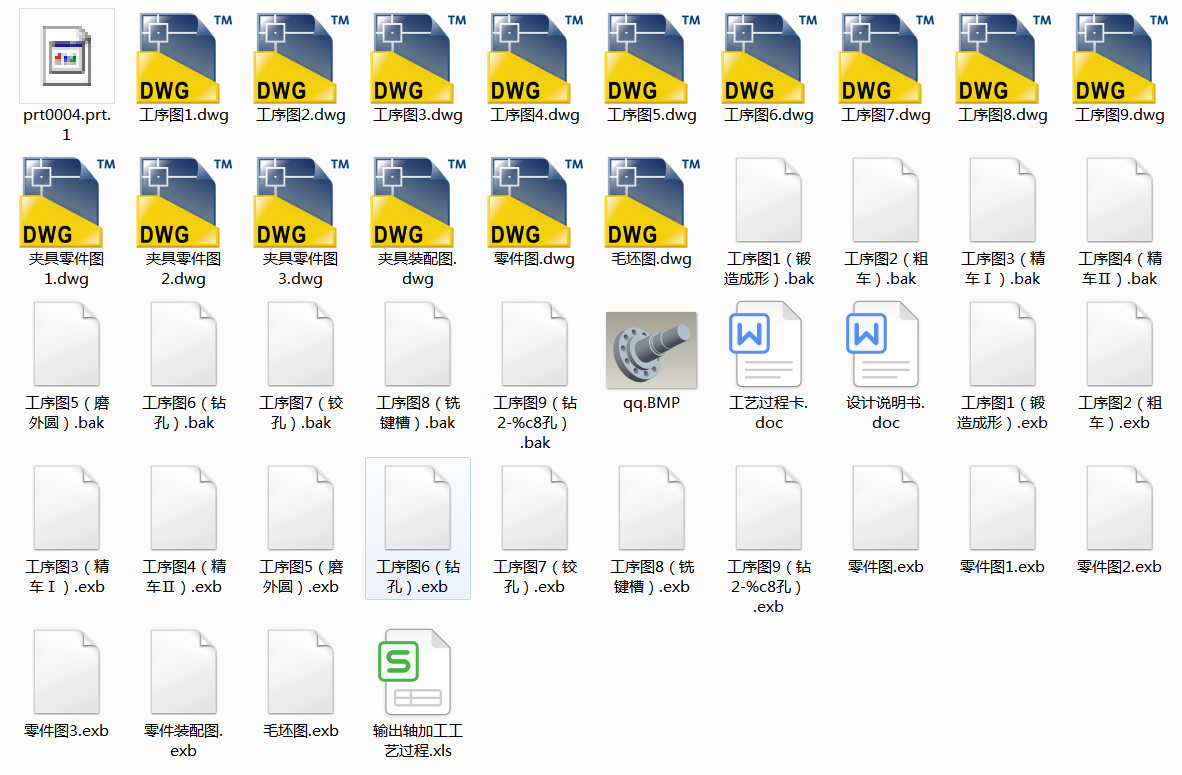The height and width of the screenshot is (775, 1182).
Task: Click the file name "毛坯图.dwg"
Action: [x=652, y=259]
